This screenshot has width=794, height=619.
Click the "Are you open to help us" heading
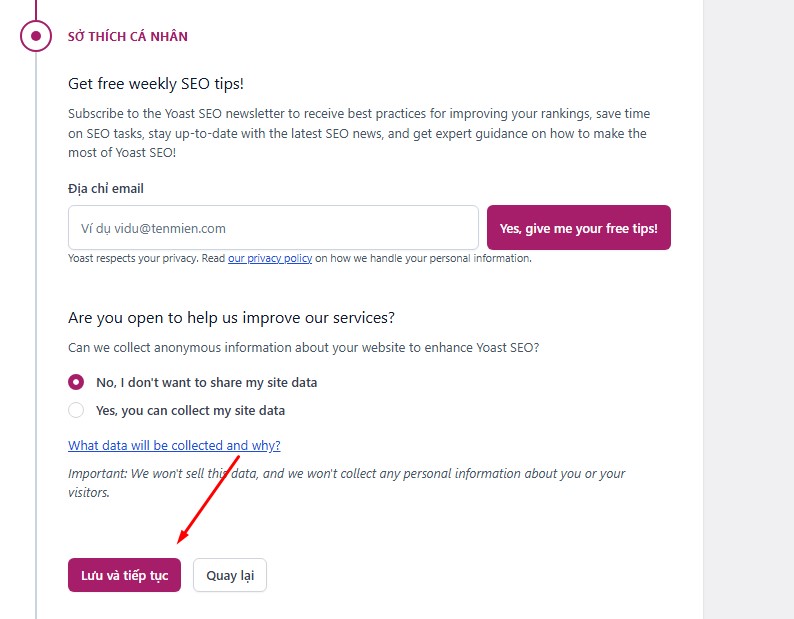click(x=231, y=318)
